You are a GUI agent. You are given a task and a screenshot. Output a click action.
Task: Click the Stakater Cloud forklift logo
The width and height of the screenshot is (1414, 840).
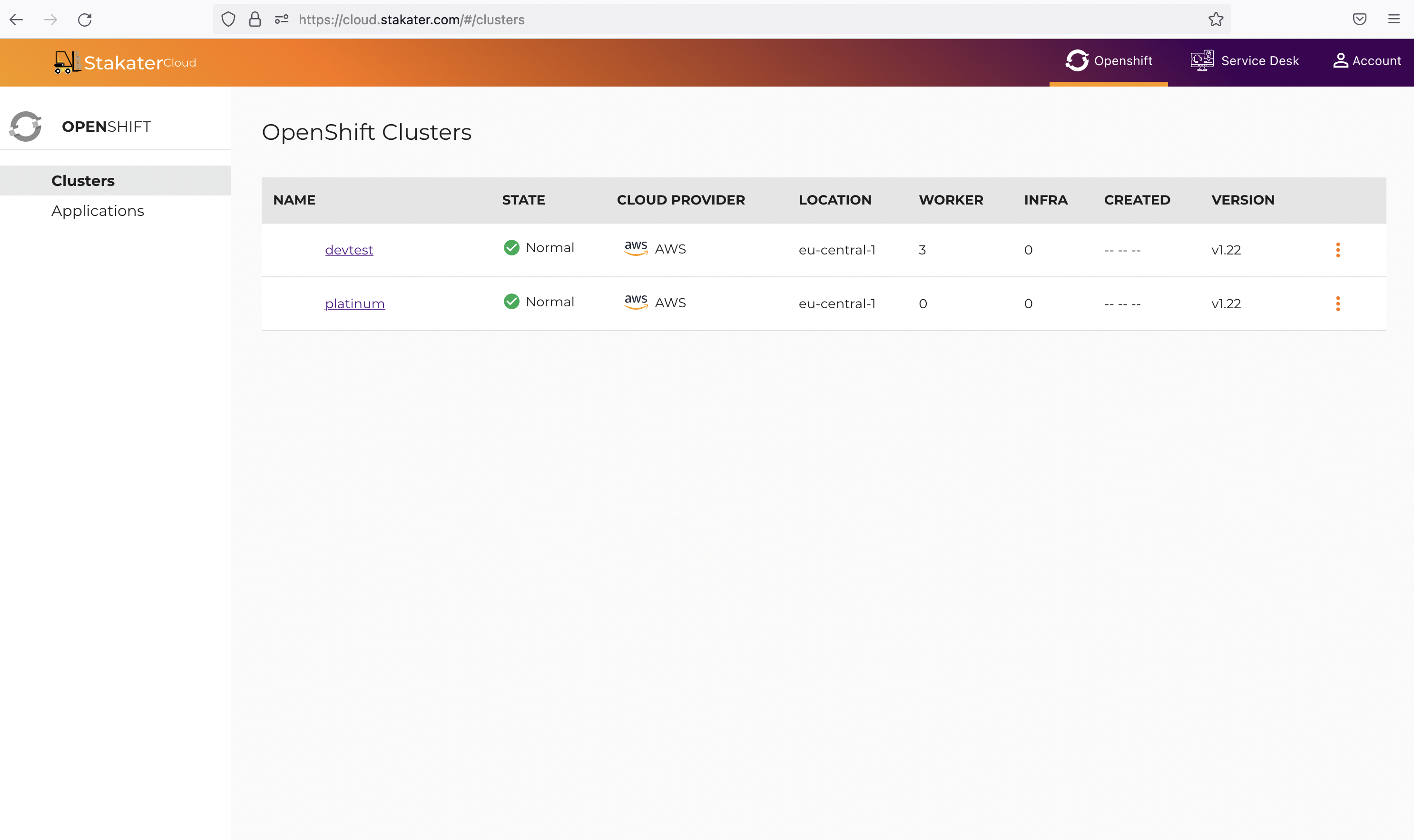point(67,62)
